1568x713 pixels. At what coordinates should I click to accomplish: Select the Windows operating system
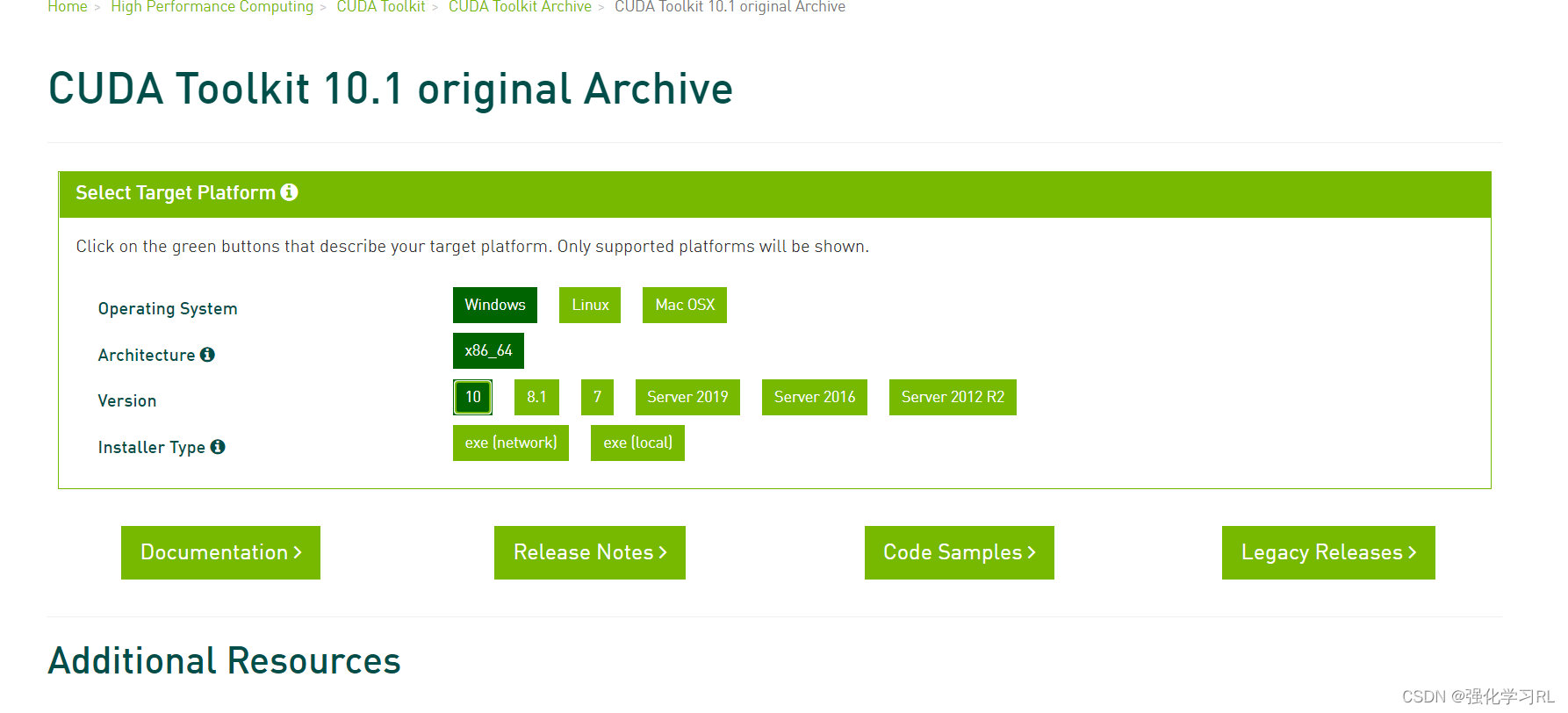tap(495, 305)
